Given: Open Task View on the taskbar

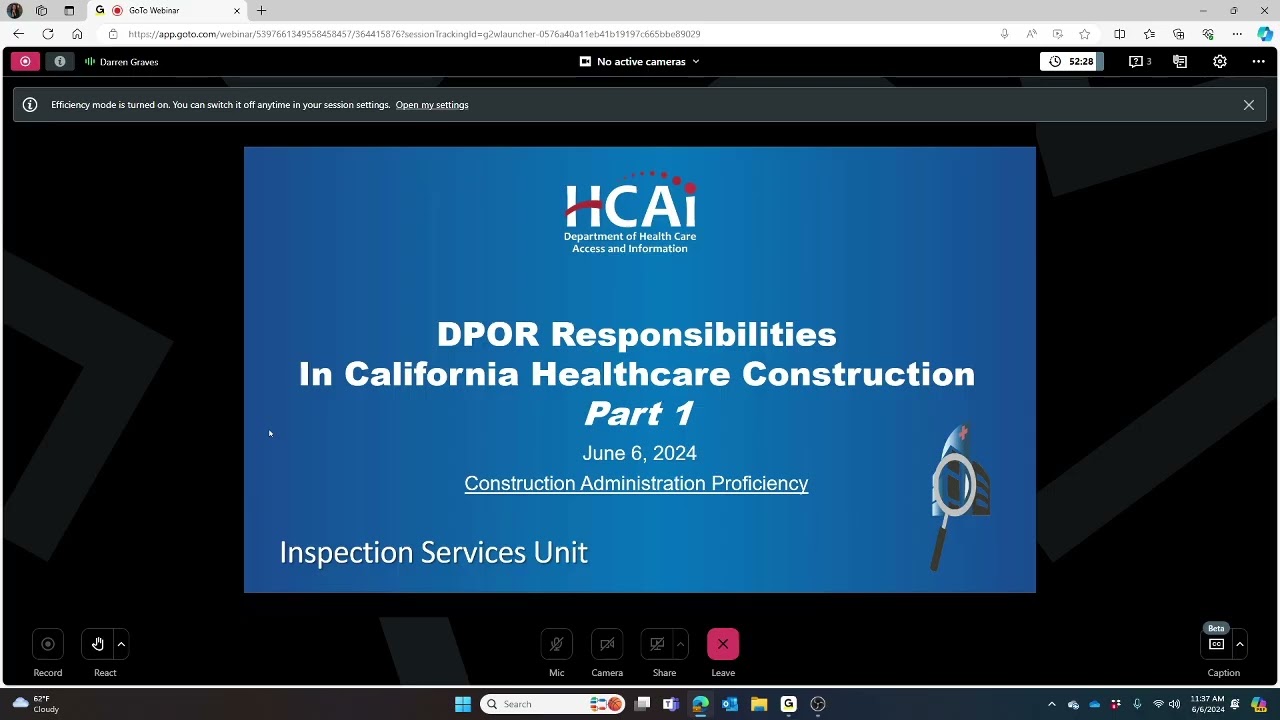Looking at the screenshot, I should [642, 704].
